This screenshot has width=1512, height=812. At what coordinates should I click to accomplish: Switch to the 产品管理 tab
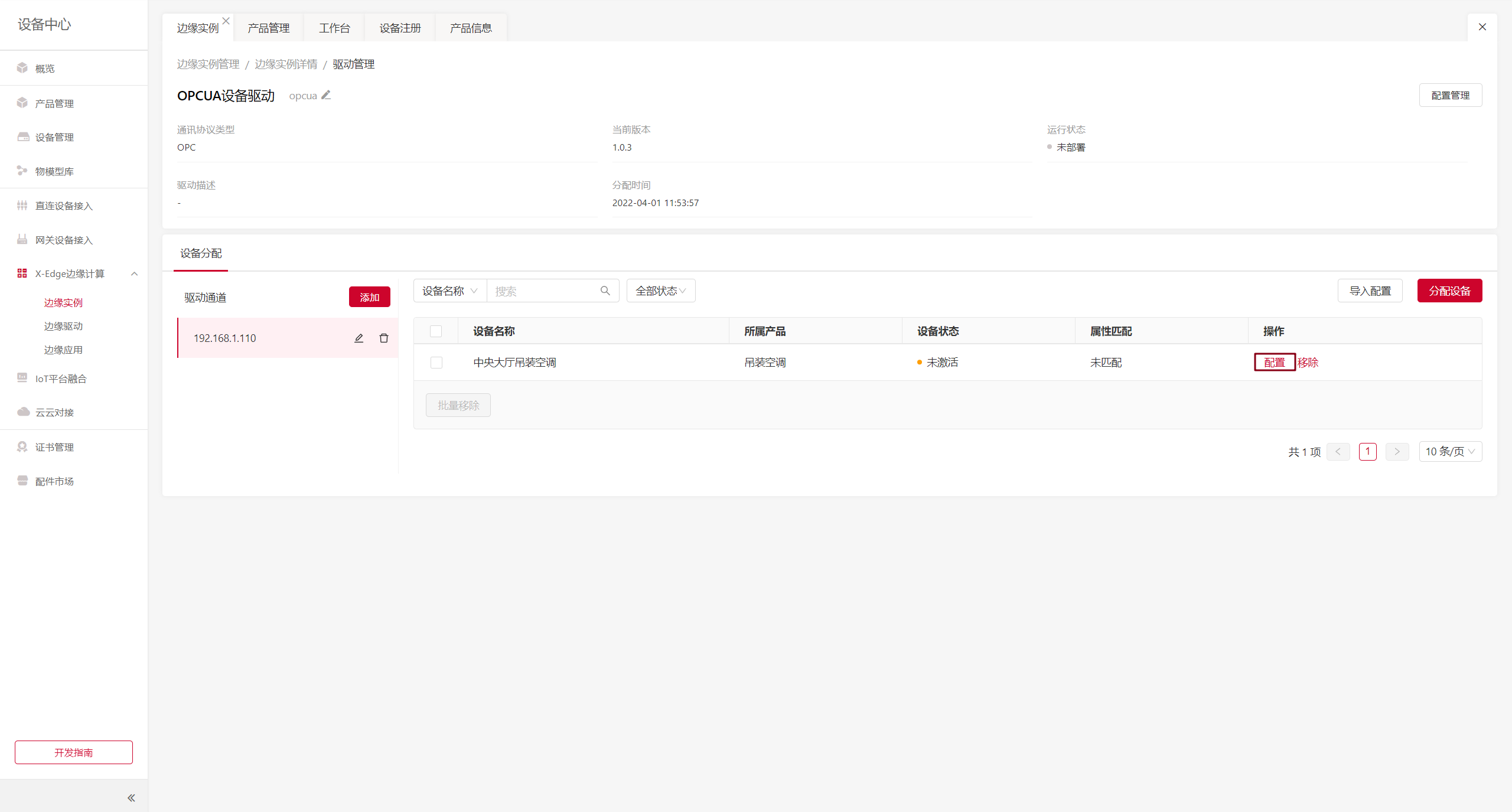point(269,28)
